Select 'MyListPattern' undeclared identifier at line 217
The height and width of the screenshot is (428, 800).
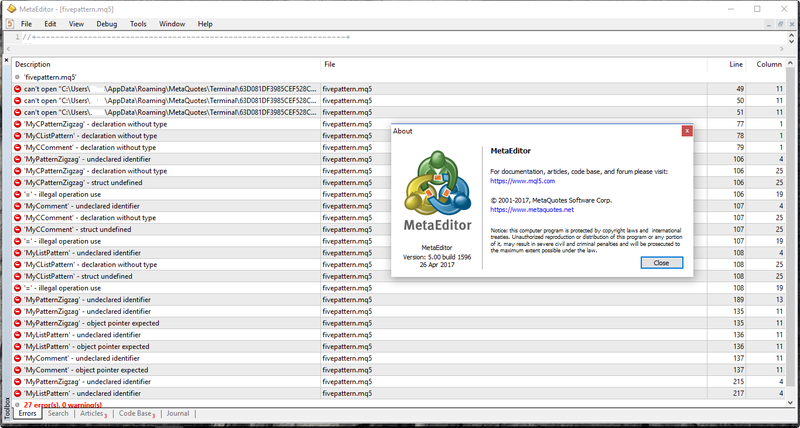[398, 394]
